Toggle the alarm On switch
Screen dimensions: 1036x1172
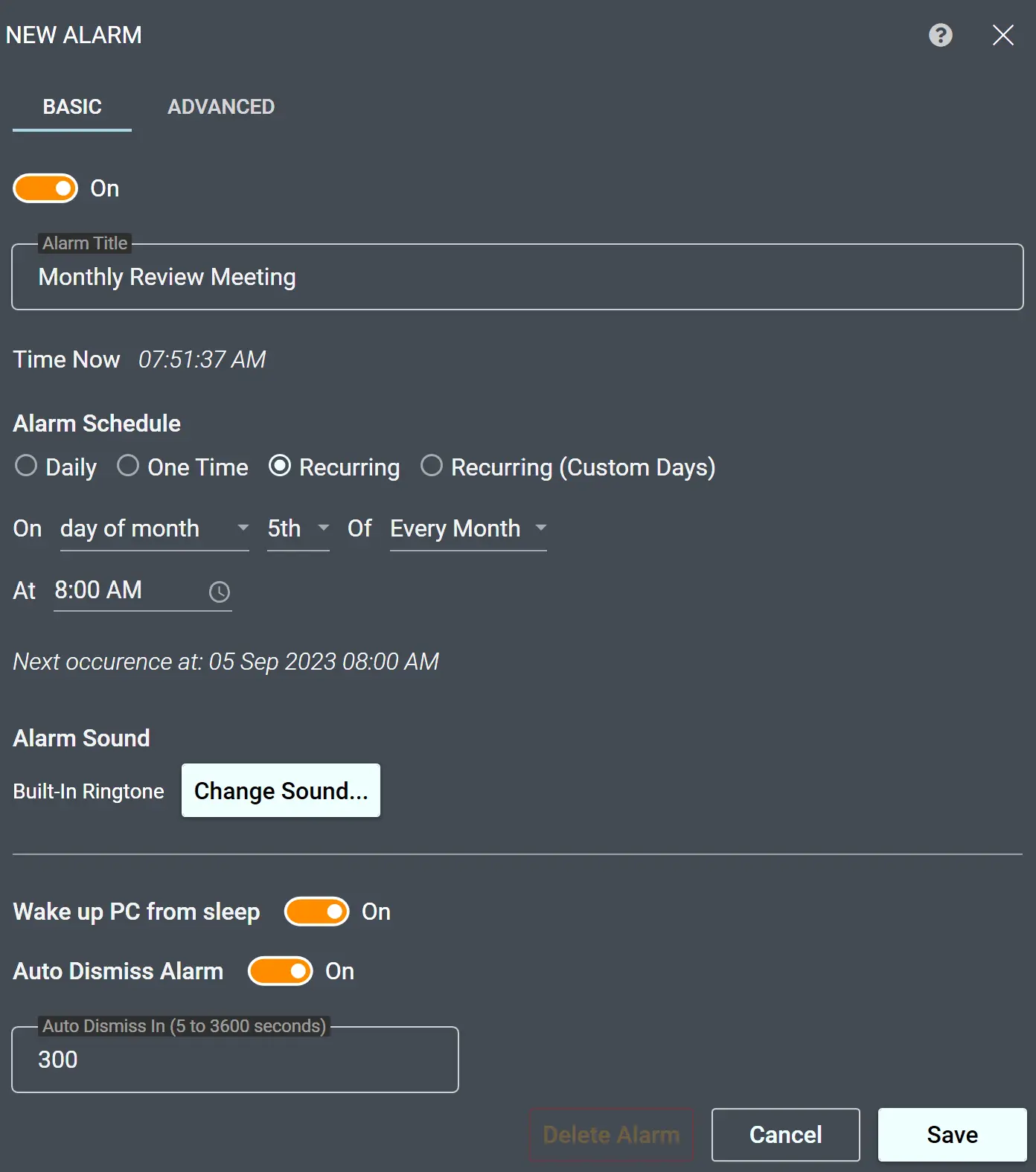click(45, 188)
